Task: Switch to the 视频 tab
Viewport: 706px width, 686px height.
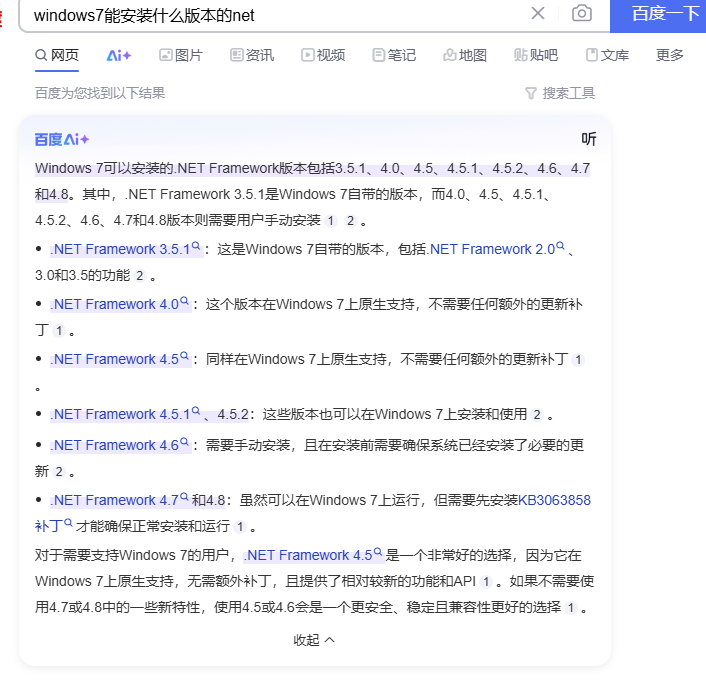Action: [x=323, y=55]
